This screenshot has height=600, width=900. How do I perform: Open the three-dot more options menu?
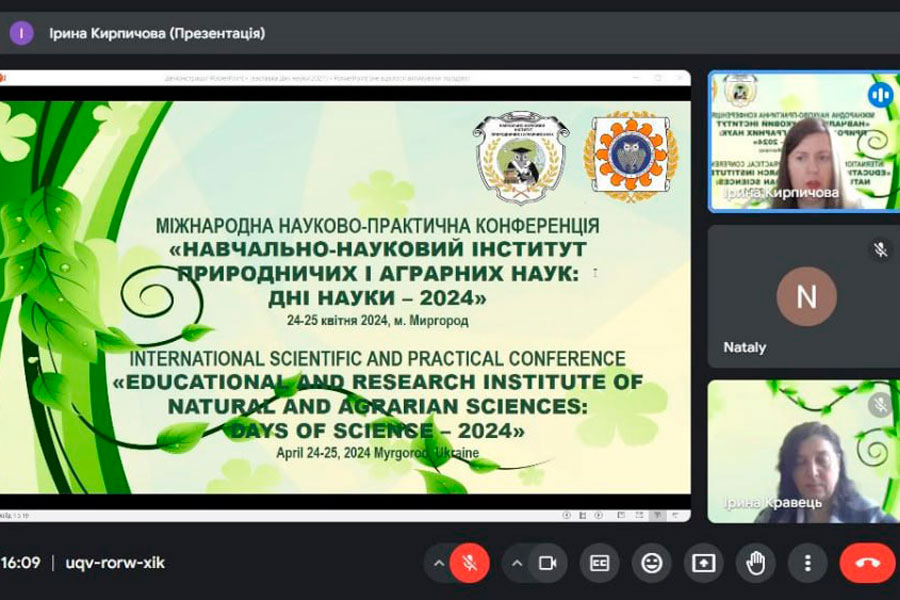point(807,563)
